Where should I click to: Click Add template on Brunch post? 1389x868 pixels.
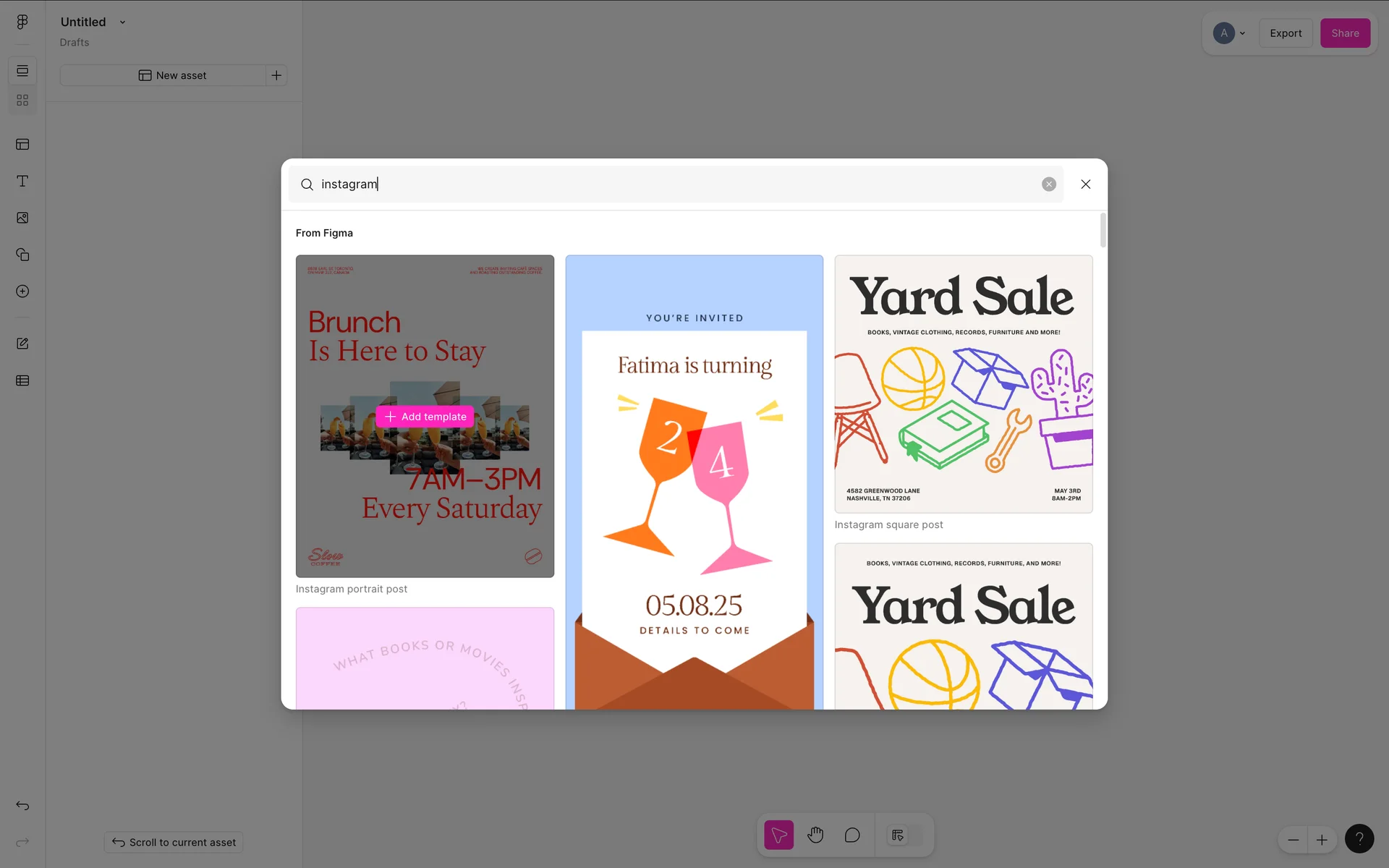(x=425, y=417)
